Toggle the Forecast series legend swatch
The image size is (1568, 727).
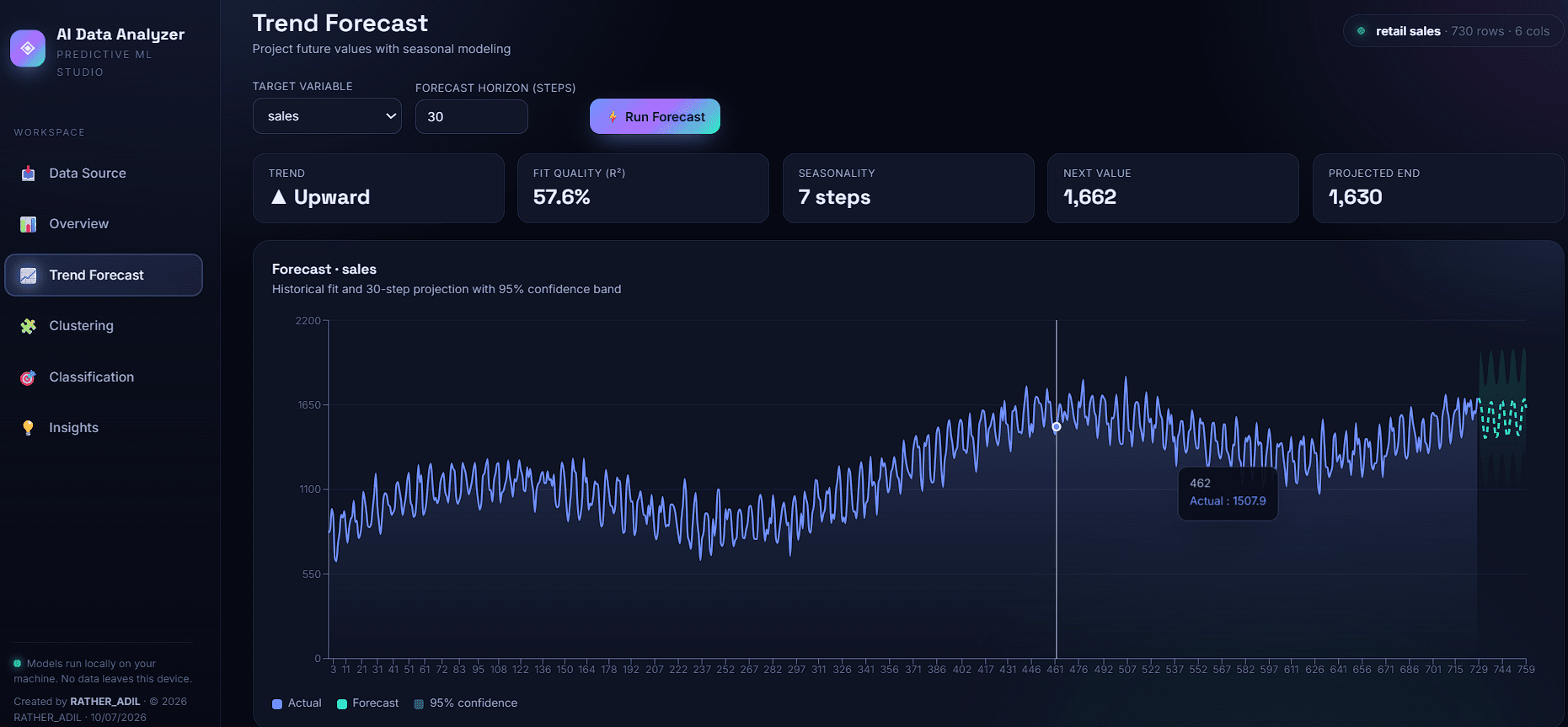point(342,704)
